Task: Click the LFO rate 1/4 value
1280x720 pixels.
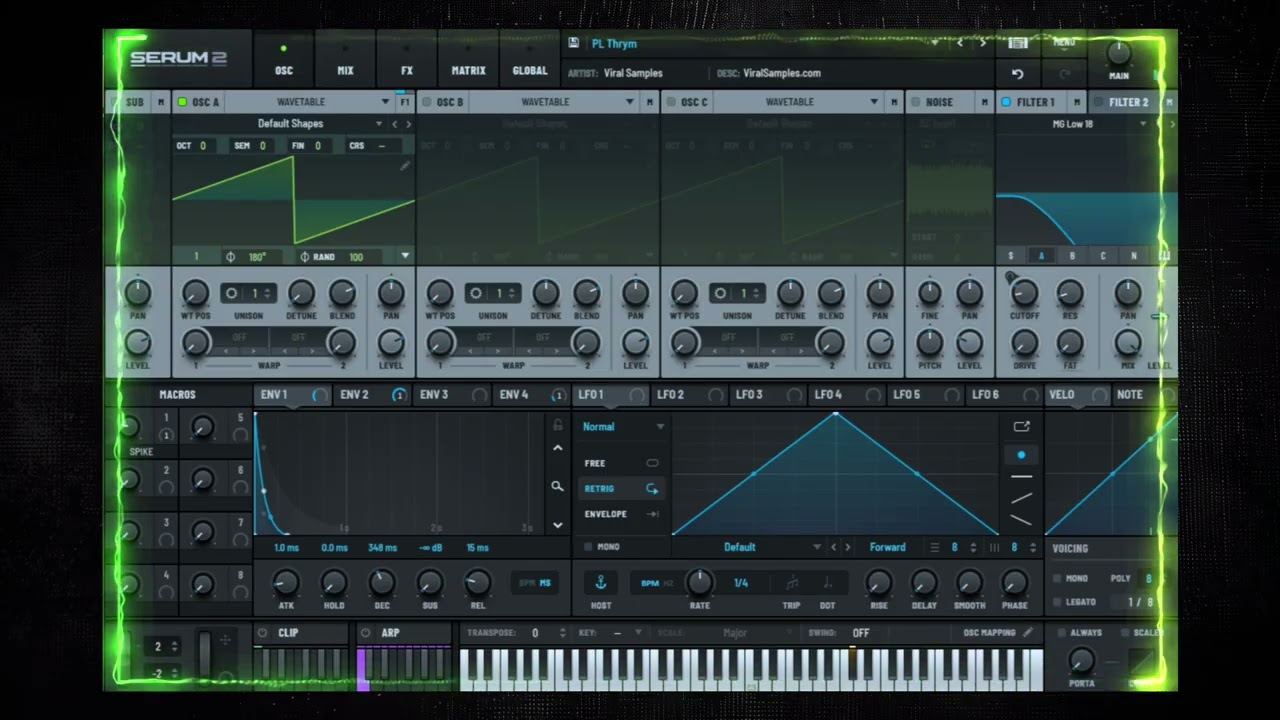Action: [741, 583]
